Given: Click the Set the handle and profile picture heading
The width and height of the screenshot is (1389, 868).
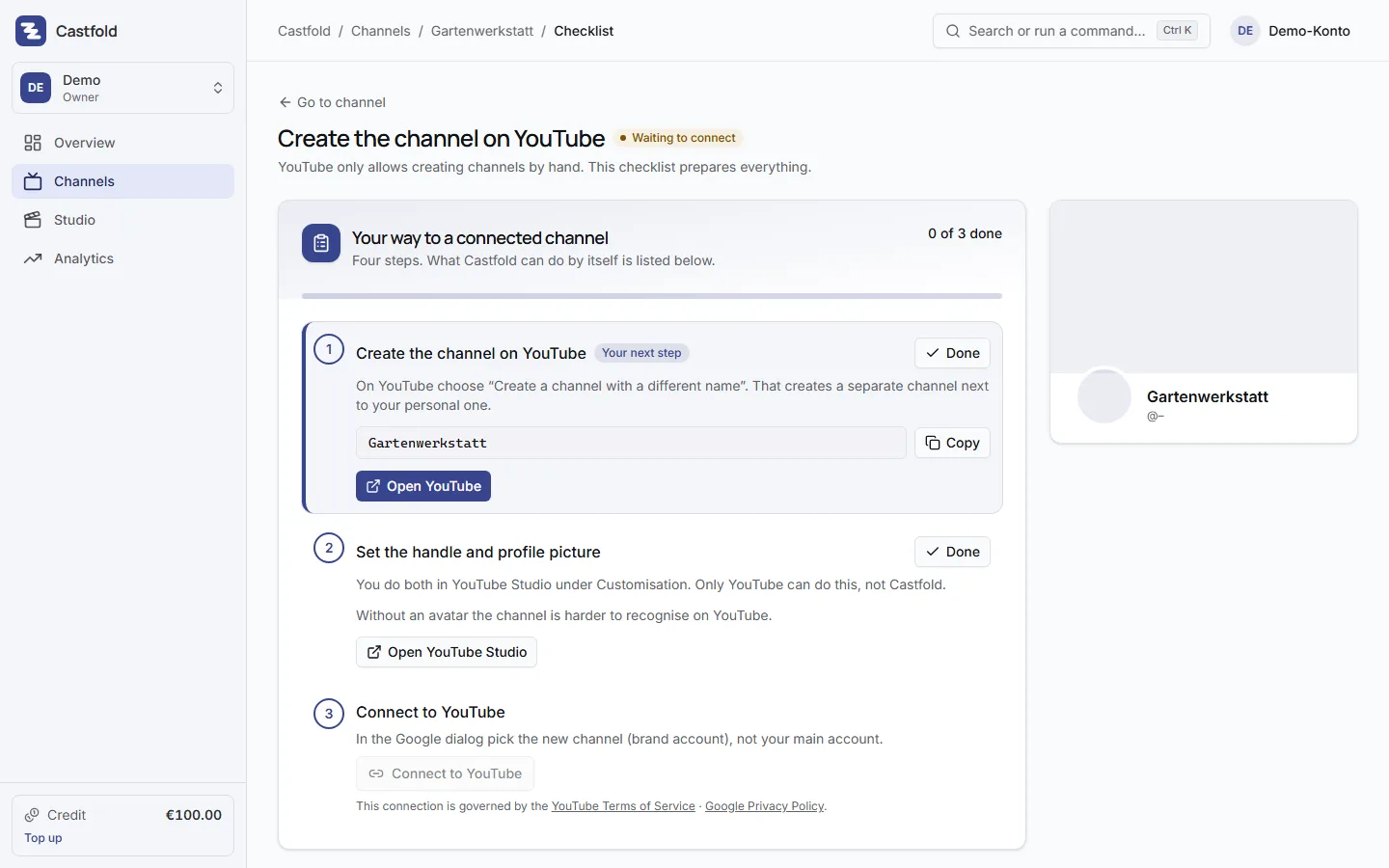Looking at the screenshot, I should (478, 552).
